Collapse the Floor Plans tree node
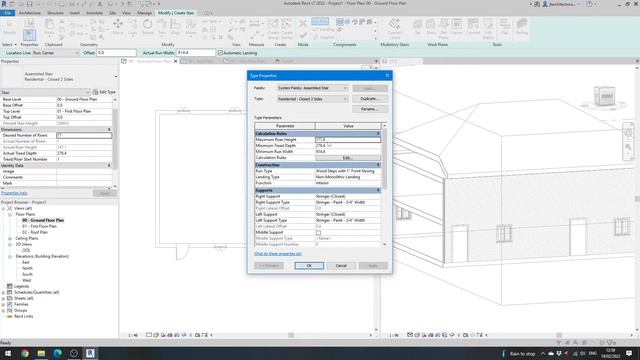The width and height of the screenshot is (640, 360). (10, 214)
